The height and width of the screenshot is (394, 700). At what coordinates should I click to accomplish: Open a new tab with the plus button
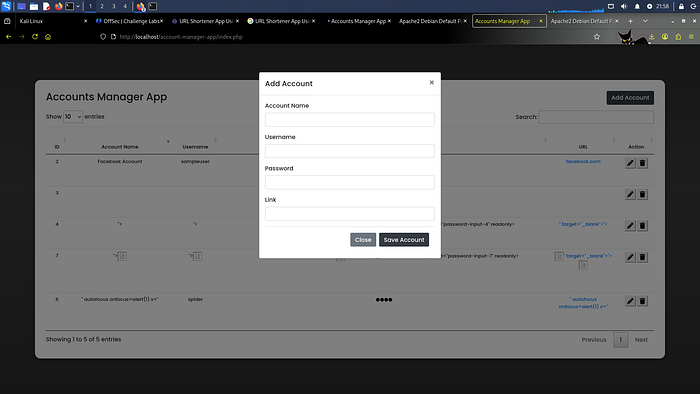coord(630,21)
